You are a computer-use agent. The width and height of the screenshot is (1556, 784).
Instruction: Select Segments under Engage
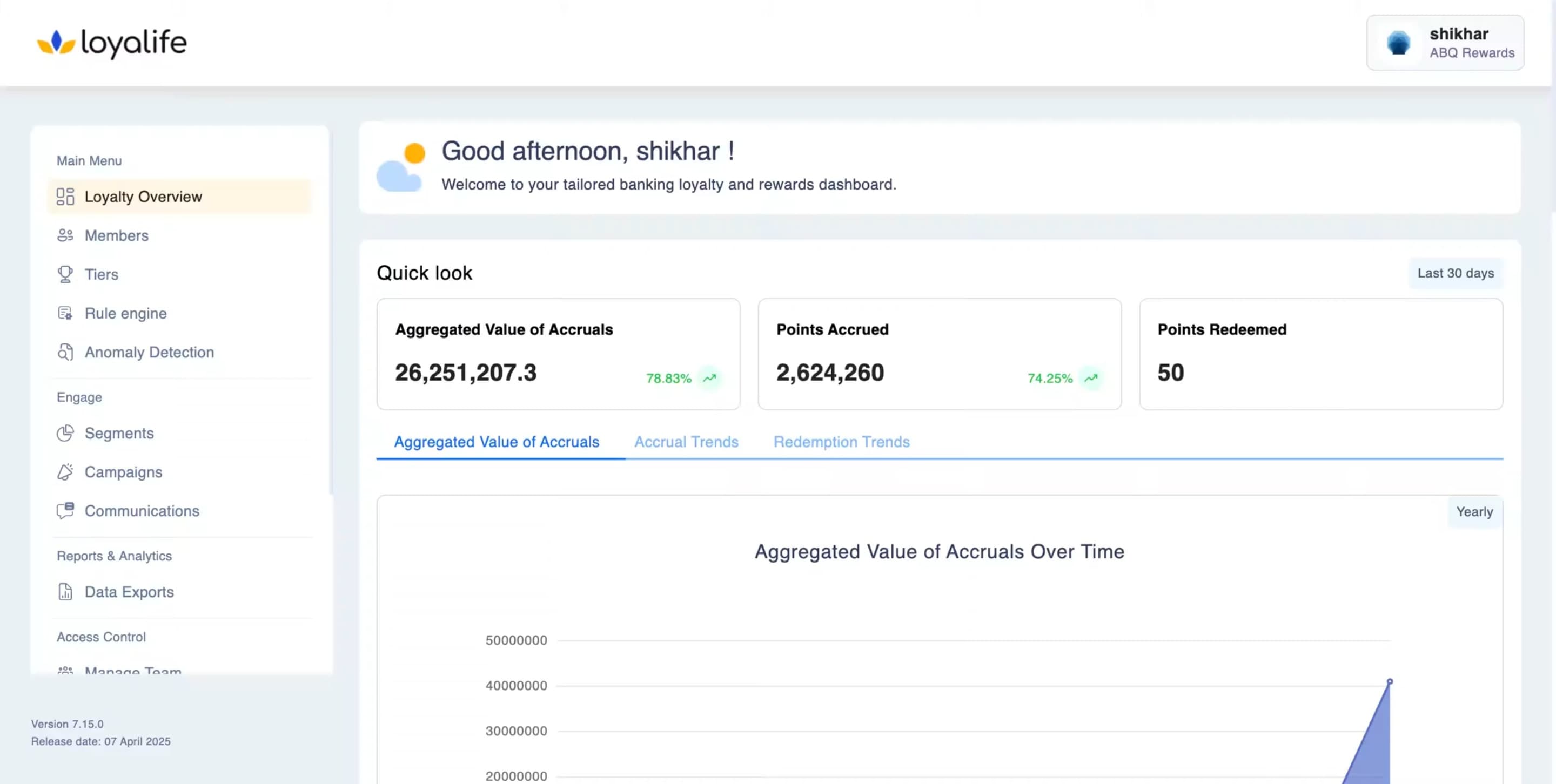pos(179,434)
